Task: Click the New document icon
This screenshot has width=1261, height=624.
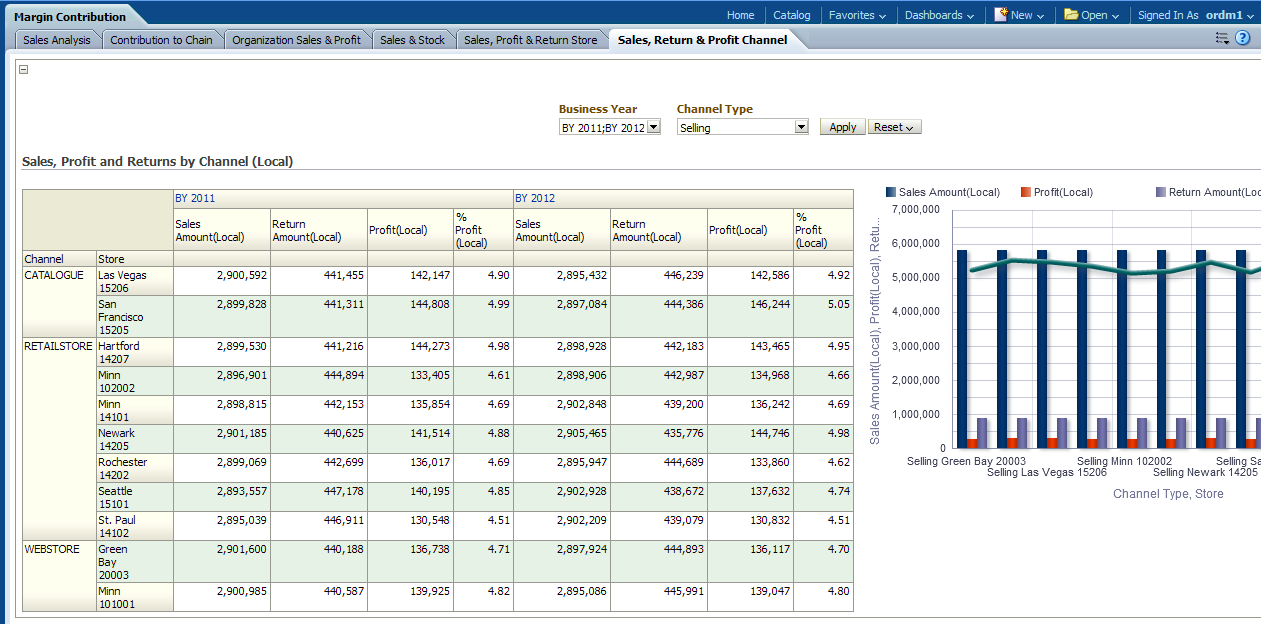Action: click(1000, 15)
